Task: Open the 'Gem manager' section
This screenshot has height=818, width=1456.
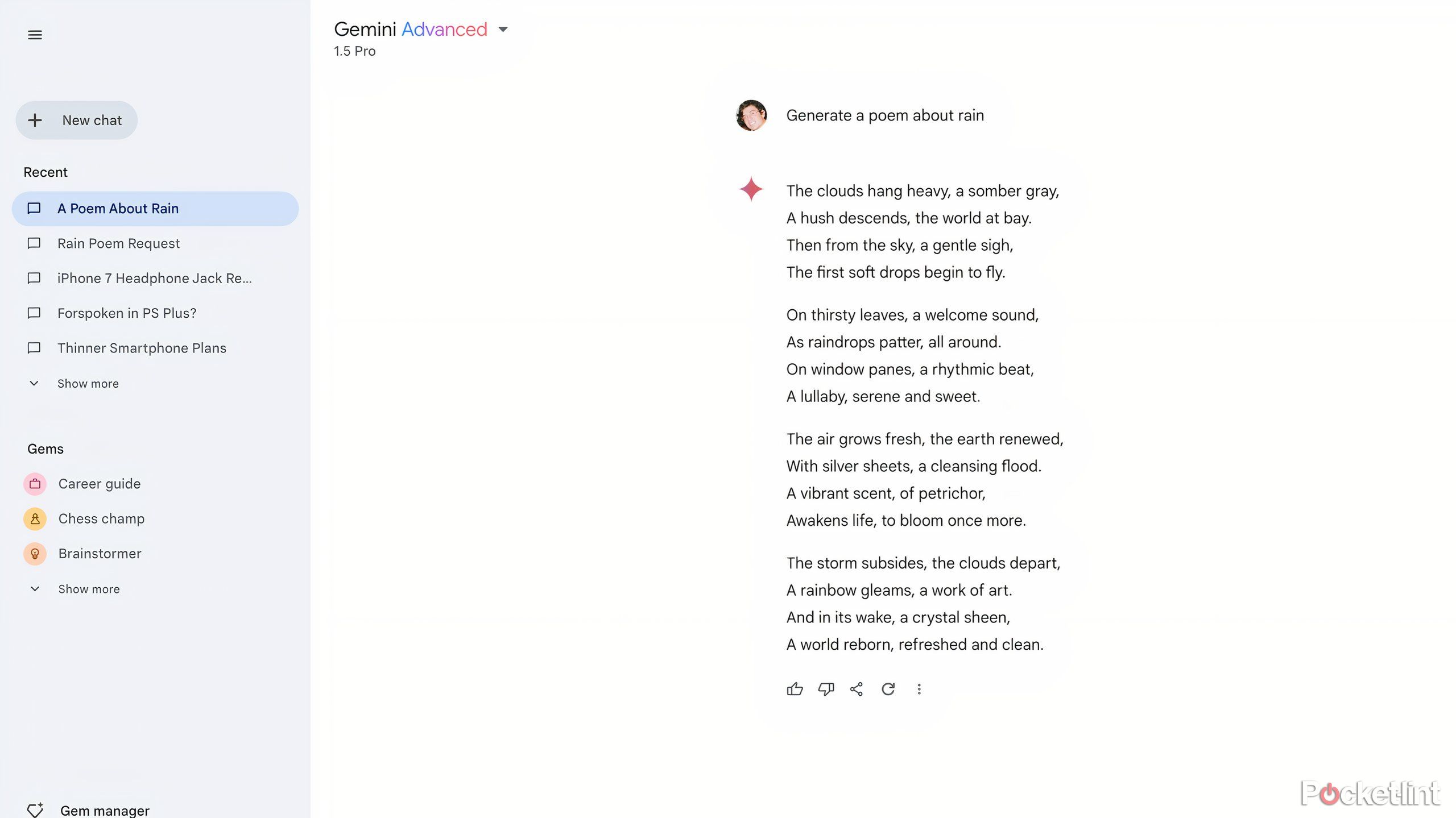Action: [103, 810]
